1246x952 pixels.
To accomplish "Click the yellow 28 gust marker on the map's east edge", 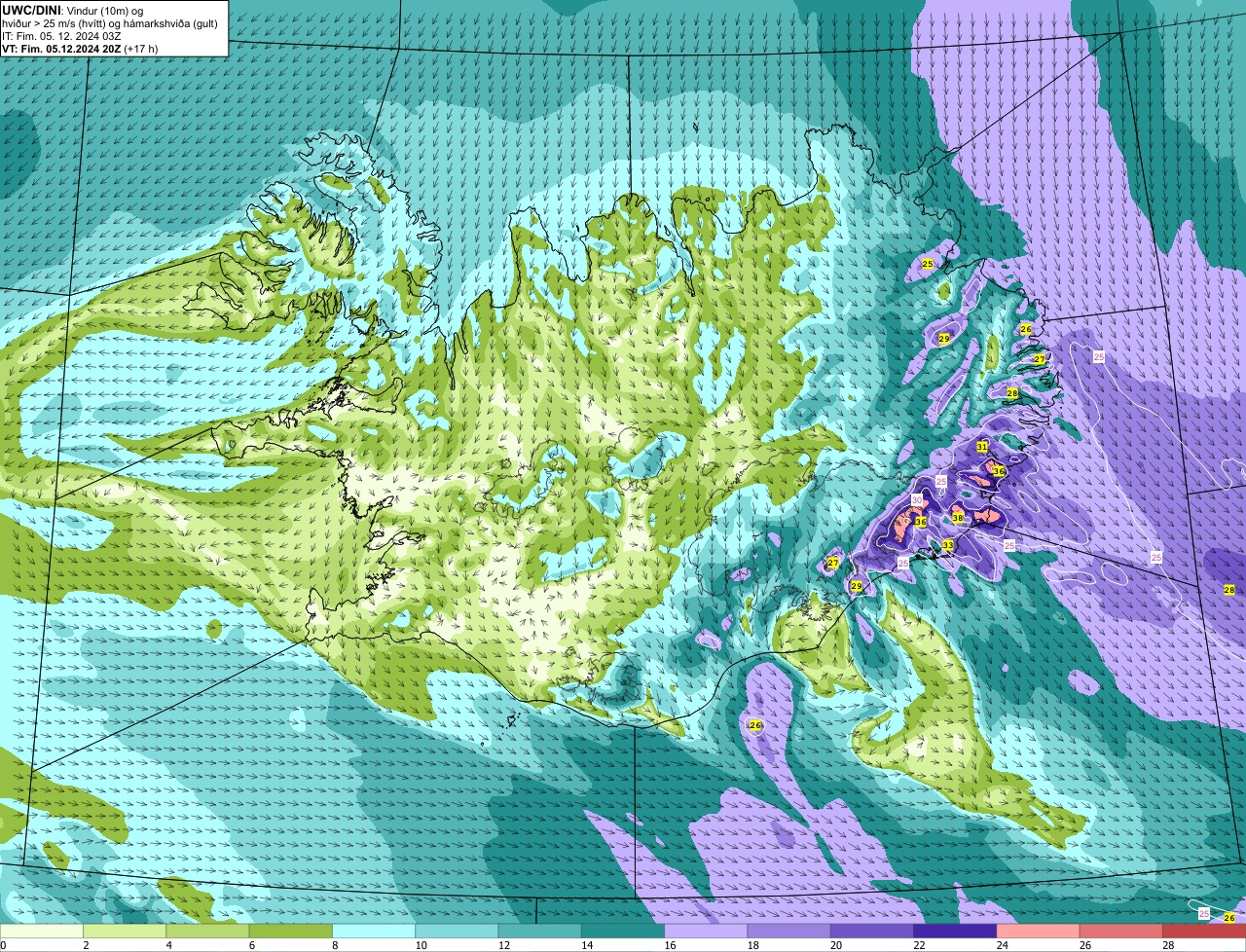I will 1229,590.
